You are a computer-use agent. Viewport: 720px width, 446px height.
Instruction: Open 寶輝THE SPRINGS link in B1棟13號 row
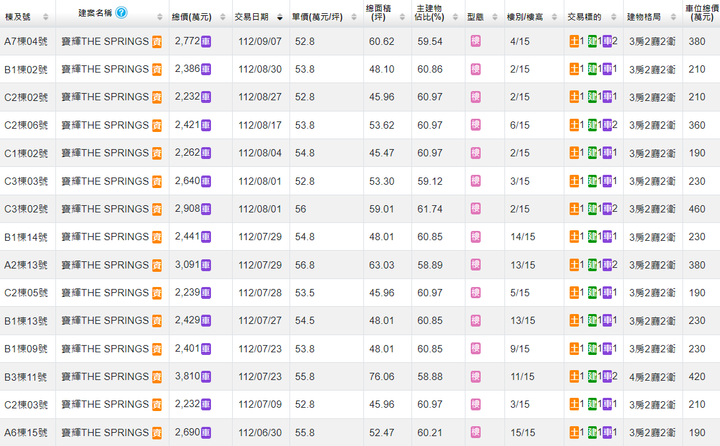(105, 321)
